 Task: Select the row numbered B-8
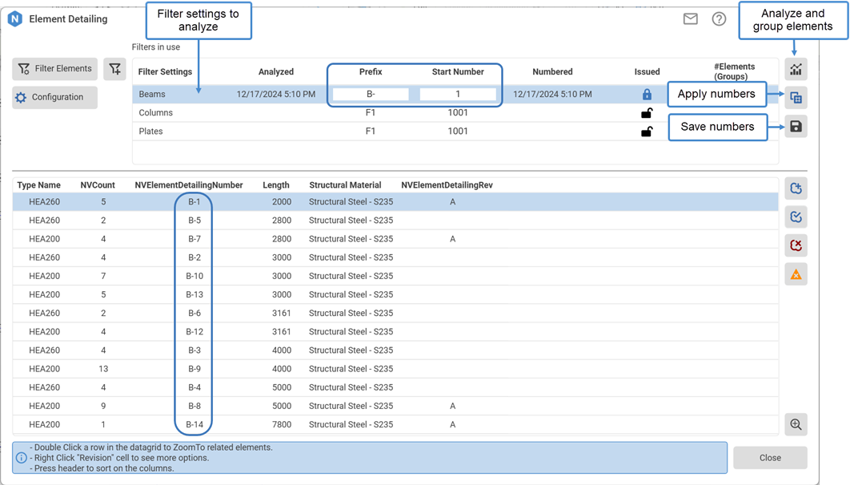tap(396, 406)
